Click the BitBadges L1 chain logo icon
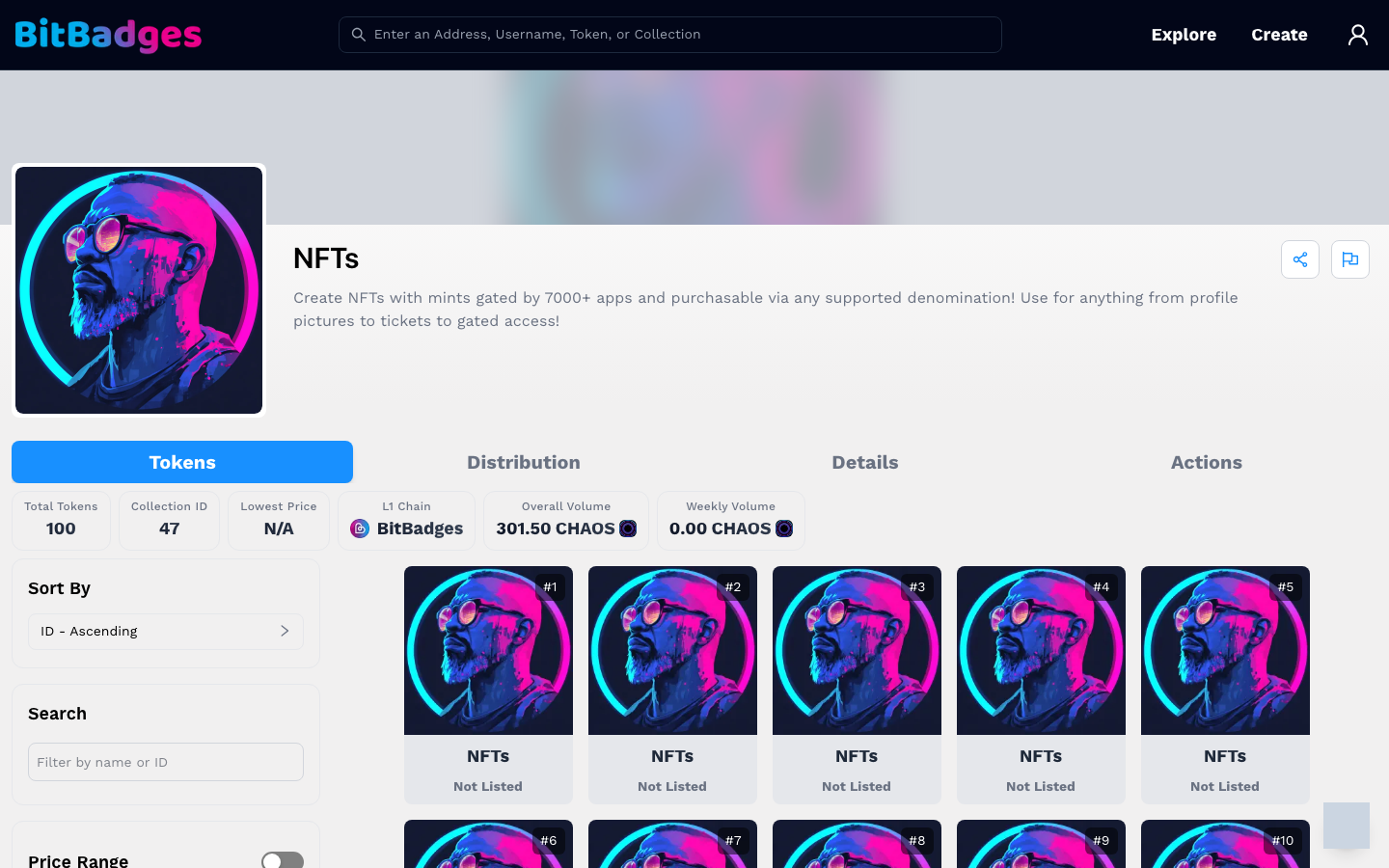The image size is (1389, 868). point(360,529)
